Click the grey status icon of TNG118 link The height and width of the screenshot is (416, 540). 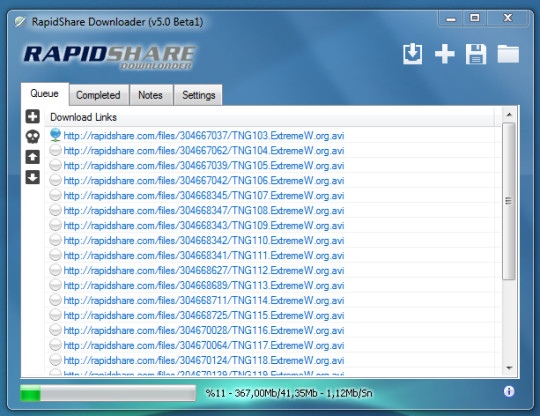(55, 360)
